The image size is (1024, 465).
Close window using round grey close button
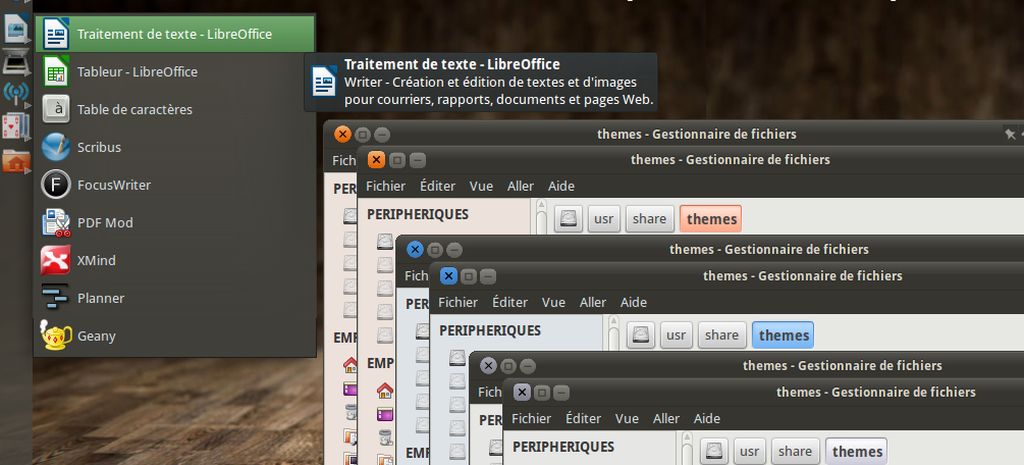click(x=488, y=366)
